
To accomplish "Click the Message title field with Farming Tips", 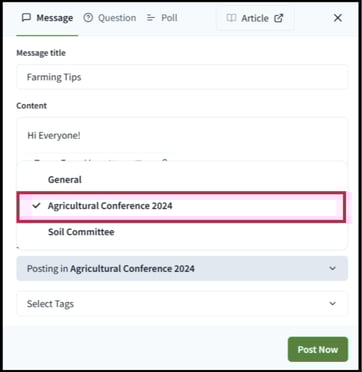I will (x=182, y=77).
